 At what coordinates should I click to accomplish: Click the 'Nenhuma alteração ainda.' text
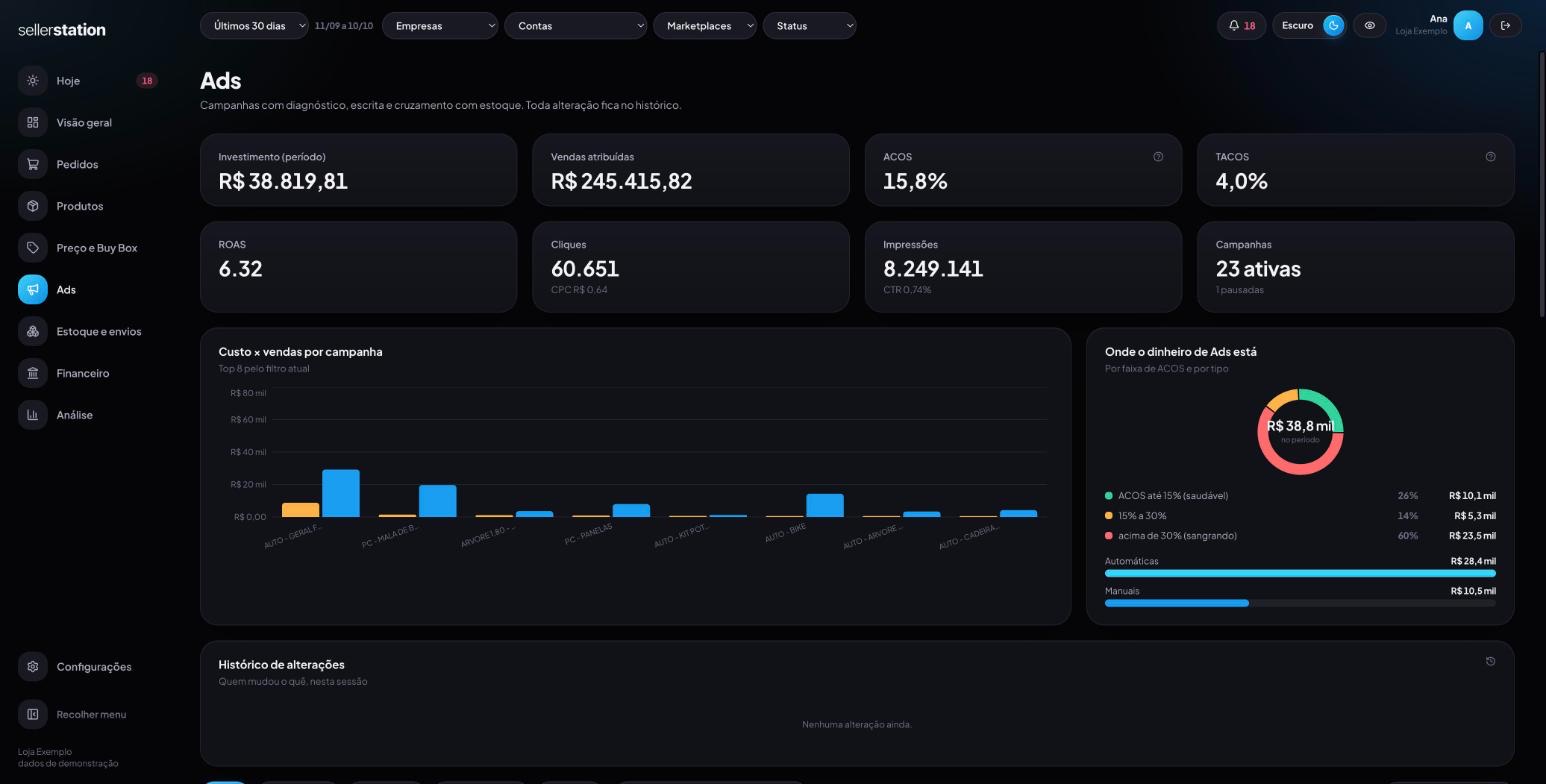857,724
